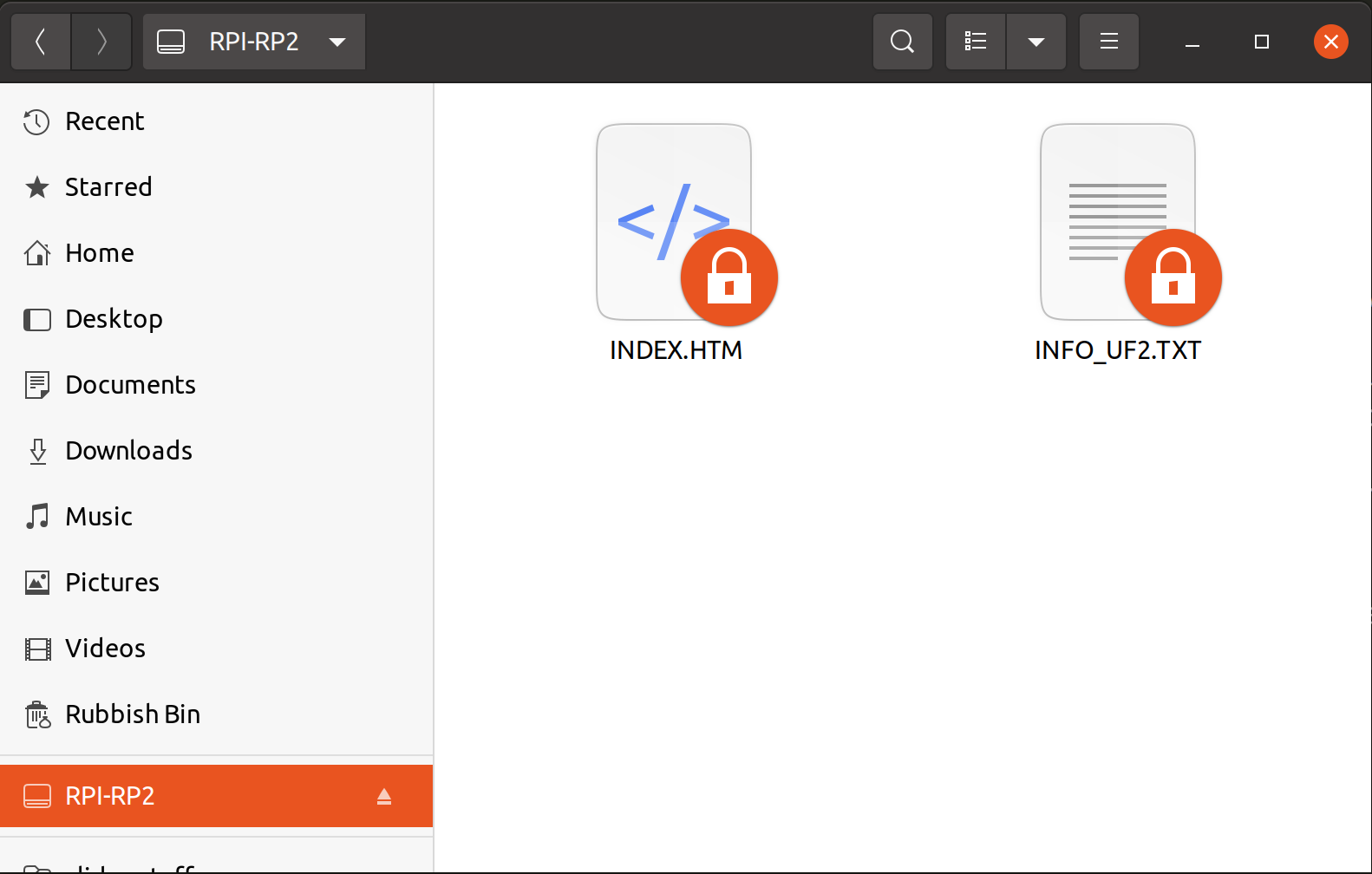The image size is (1372, 874).
Task: Click the Videos film strip icon
Action: click(x=37, y=649)
